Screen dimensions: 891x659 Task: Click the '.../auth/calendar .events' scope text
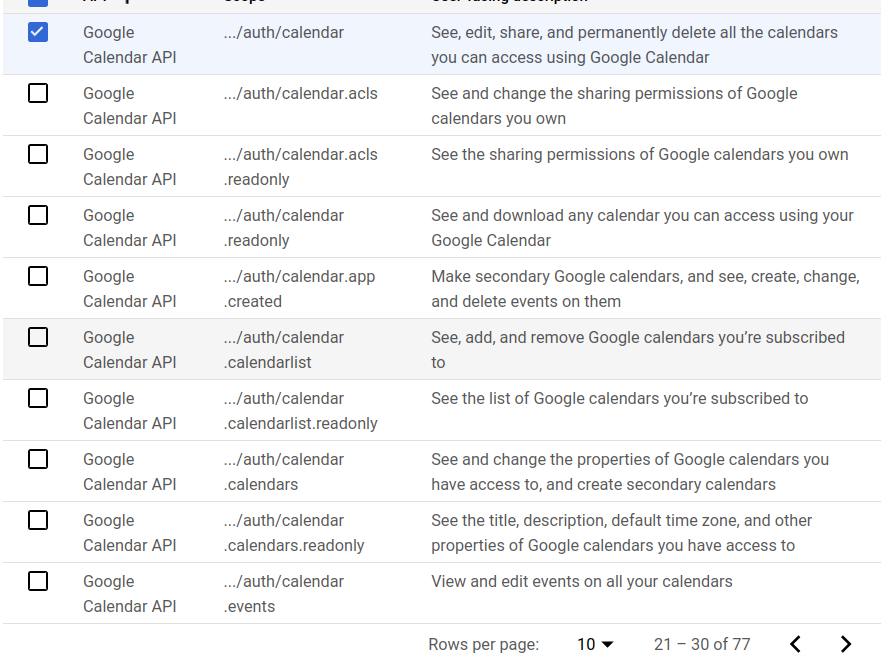tap(284, 594)
